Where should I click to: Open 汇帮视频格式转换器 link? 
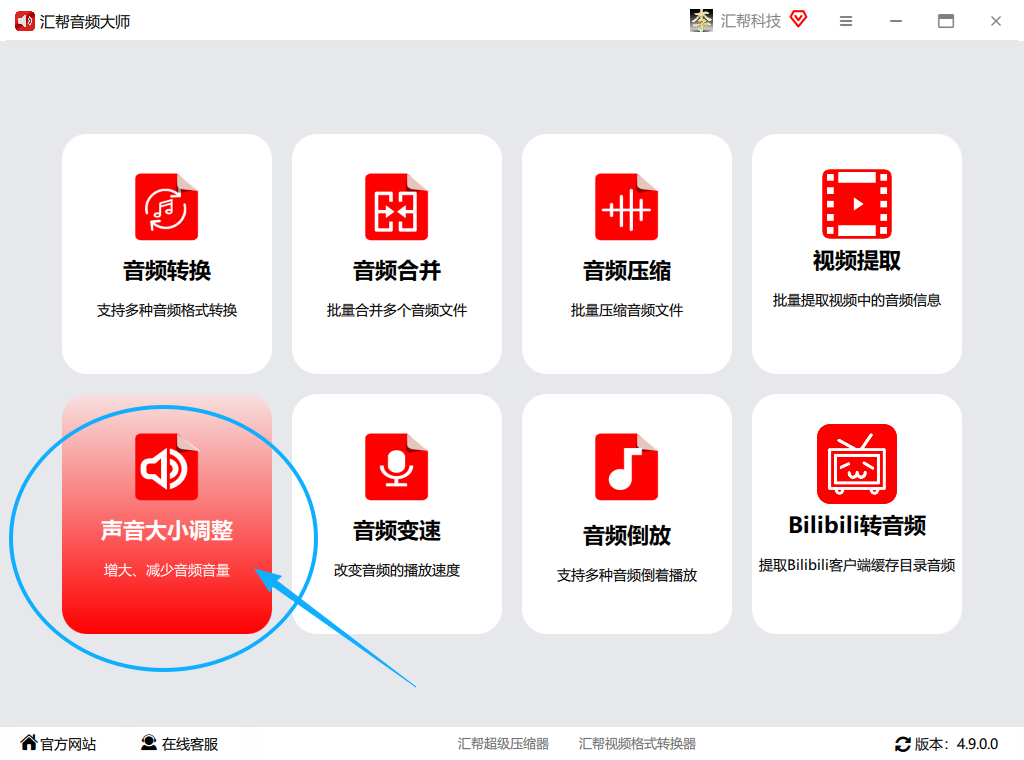637,744
